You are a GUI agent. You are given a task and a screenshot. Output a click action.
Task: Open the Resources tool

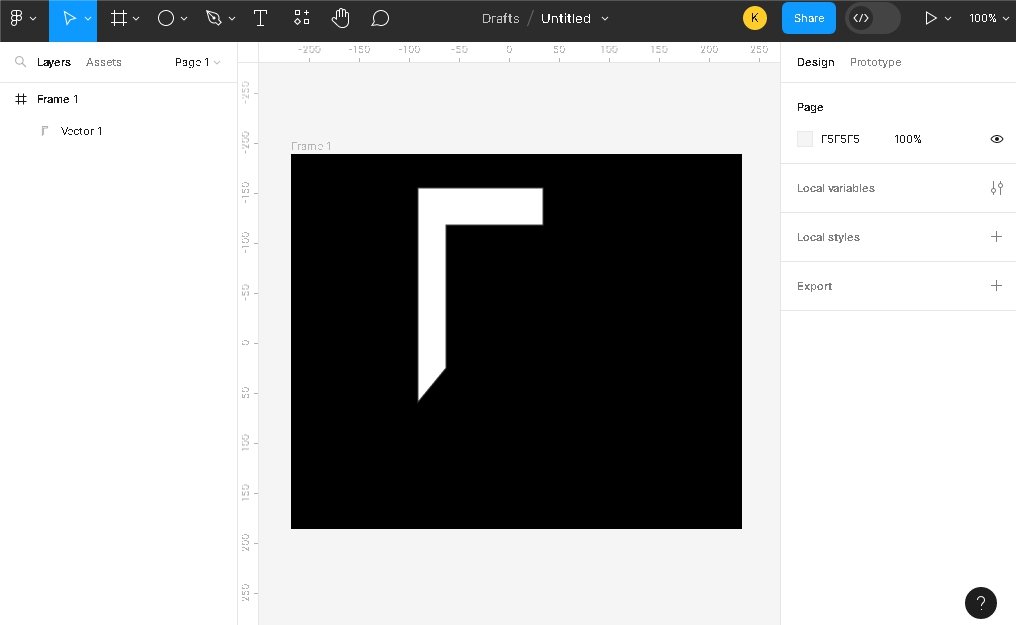[301, 18]
